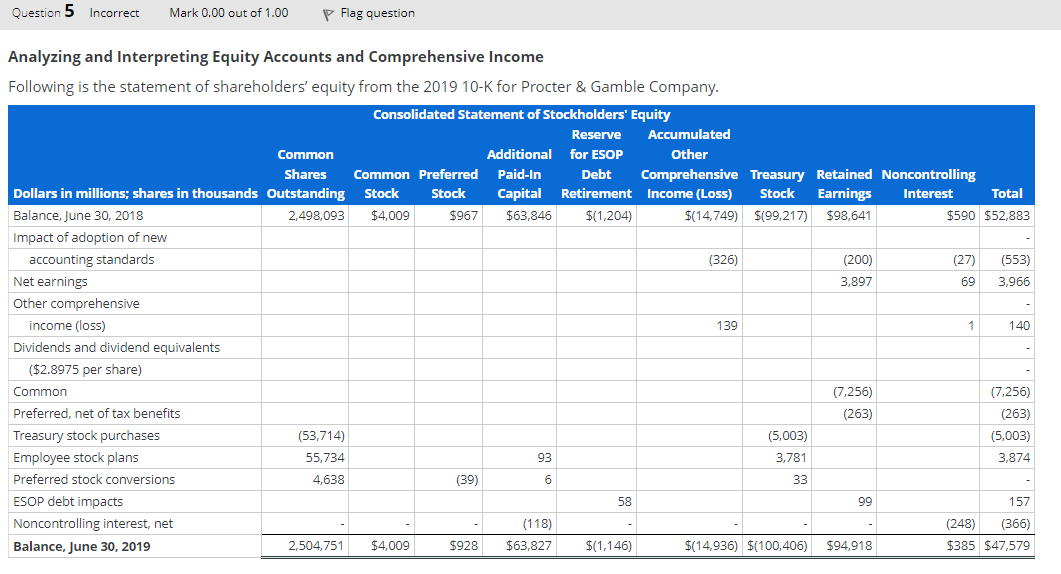The width and height of the screenshot is (1061, 574).
Task: Click the flag icon beside Flag question
Action: click(x=328, y=14)
